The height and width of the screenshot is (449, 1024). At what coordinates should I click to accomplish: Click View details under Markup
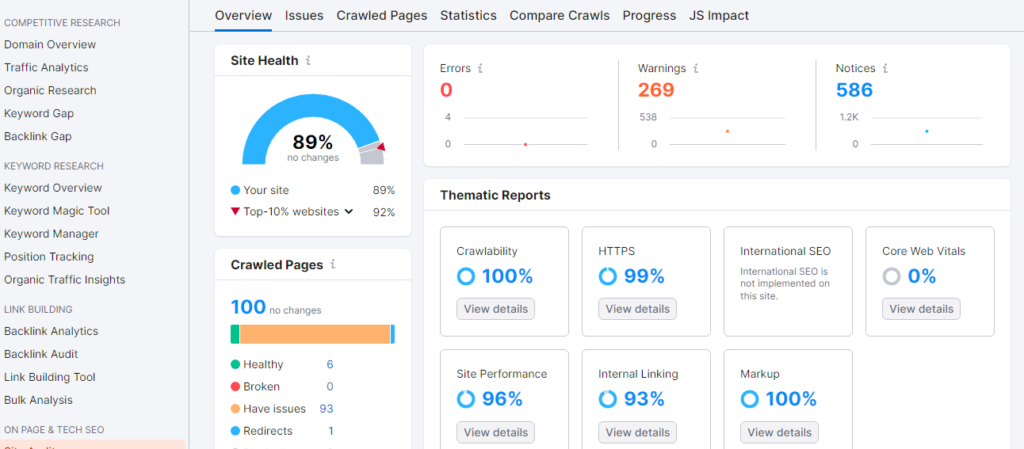pyautogui.click(x=779, y=432)
